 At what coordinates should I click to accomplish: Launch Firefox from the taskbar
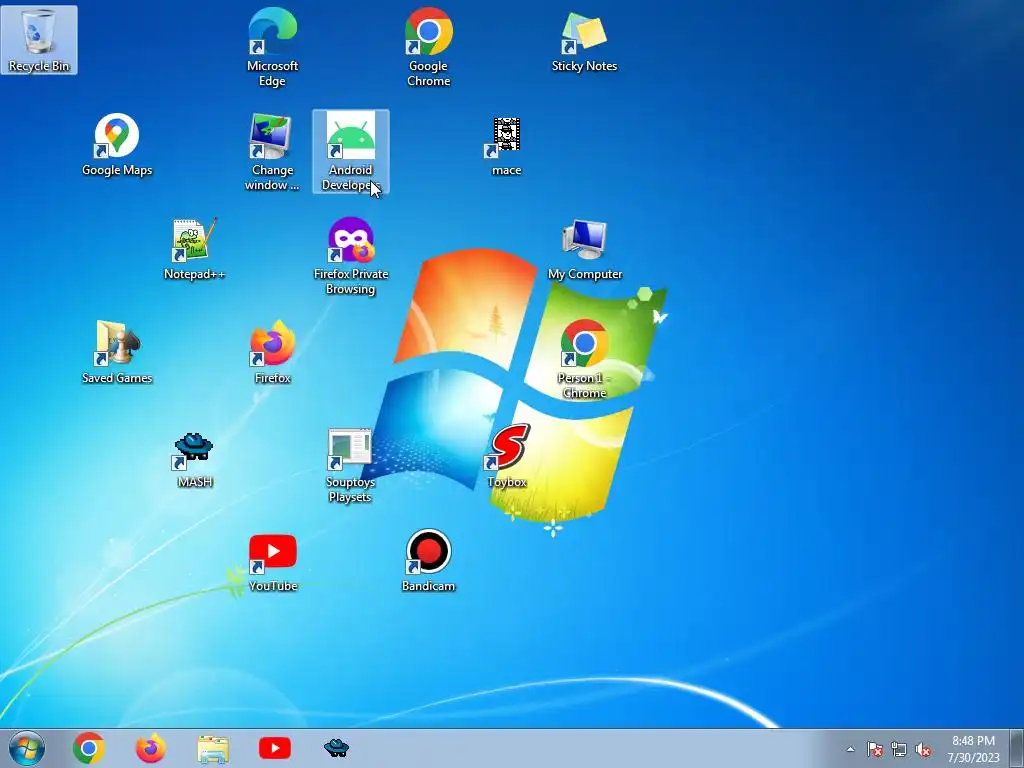pos(150,748)
